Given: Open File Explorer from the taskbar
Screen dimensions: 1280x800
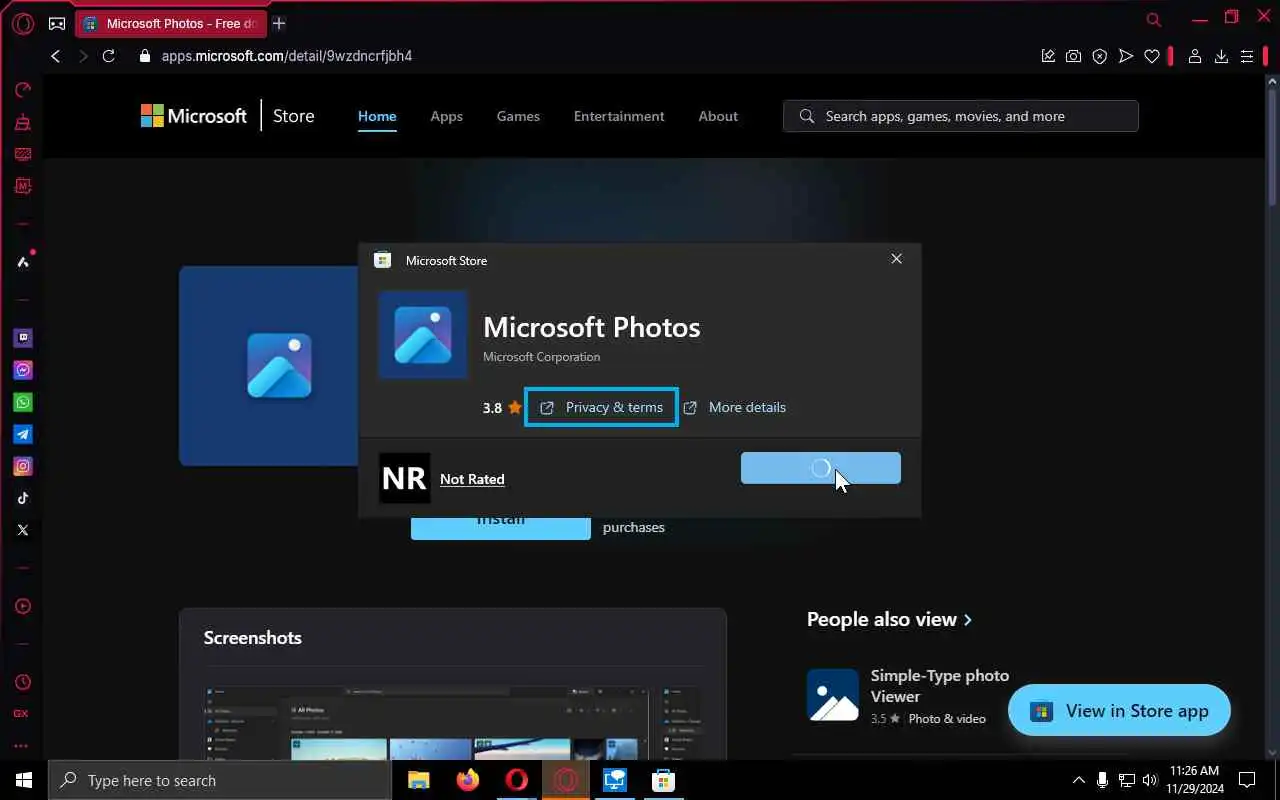Looking at the screenshot, I should pos(418,780).
